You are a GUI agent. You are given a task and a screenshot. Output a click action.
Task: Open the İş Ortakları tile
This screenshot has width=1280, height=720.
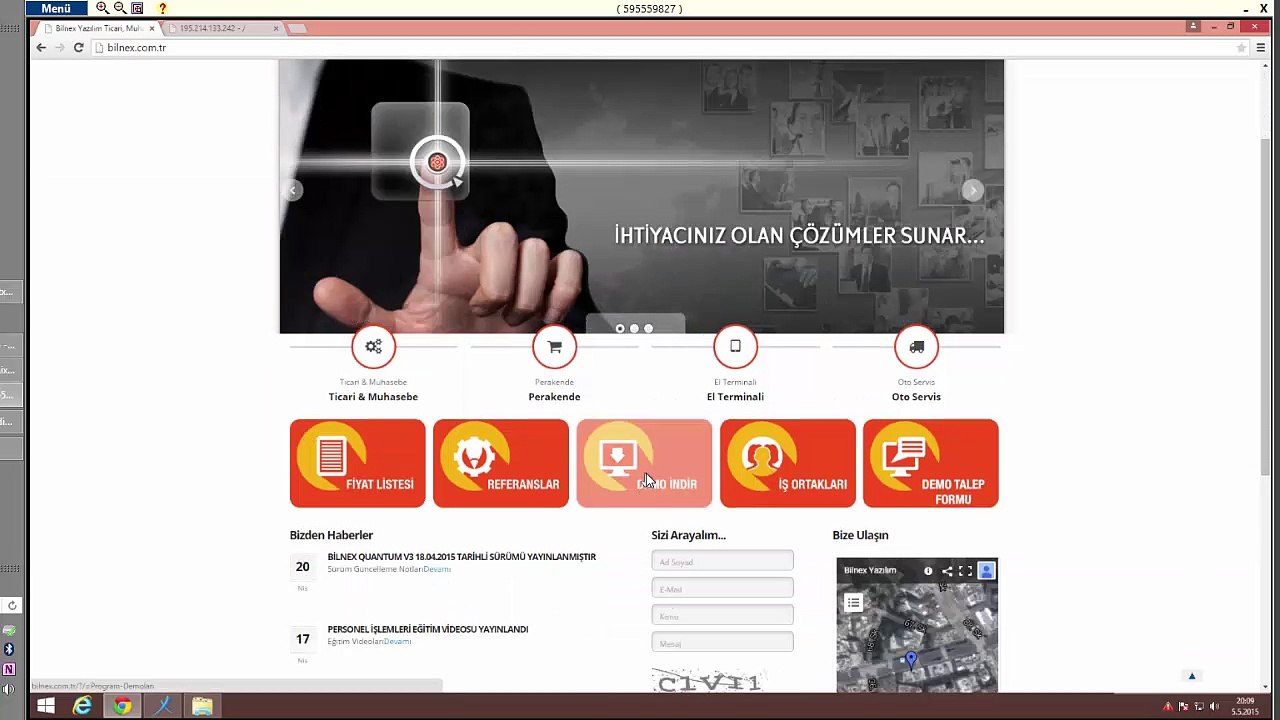788,463
